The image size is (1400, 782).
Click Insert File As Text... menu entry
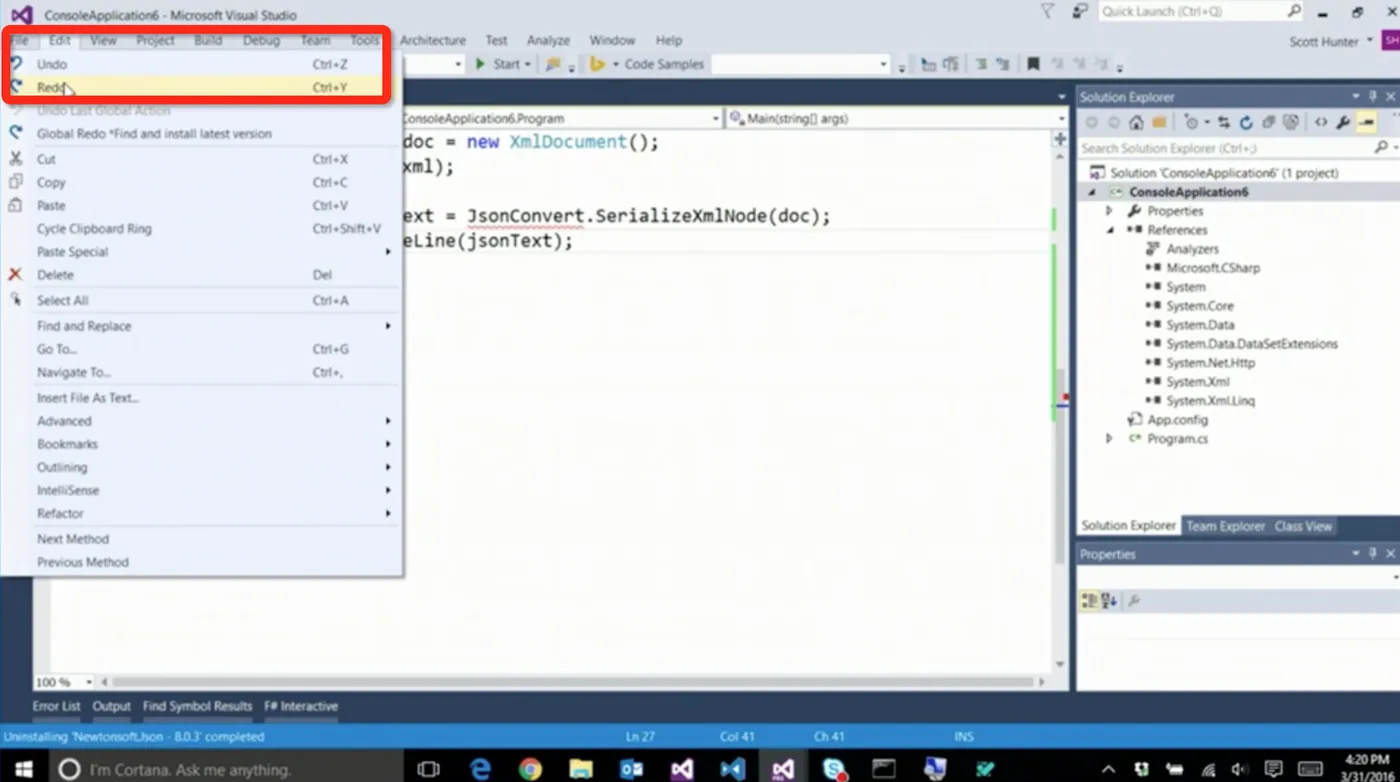(201, 398)
